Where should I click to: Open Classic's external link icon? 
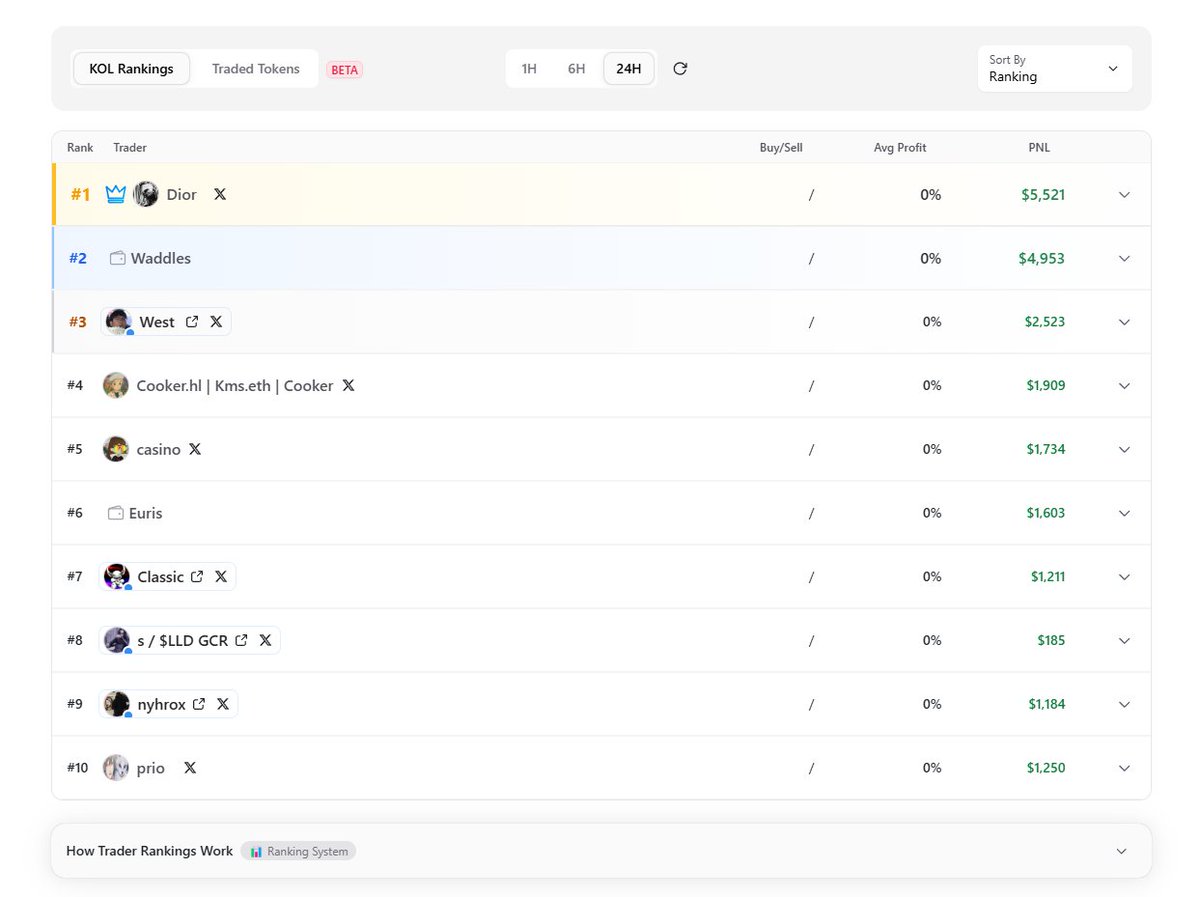(x=197, y=577)
